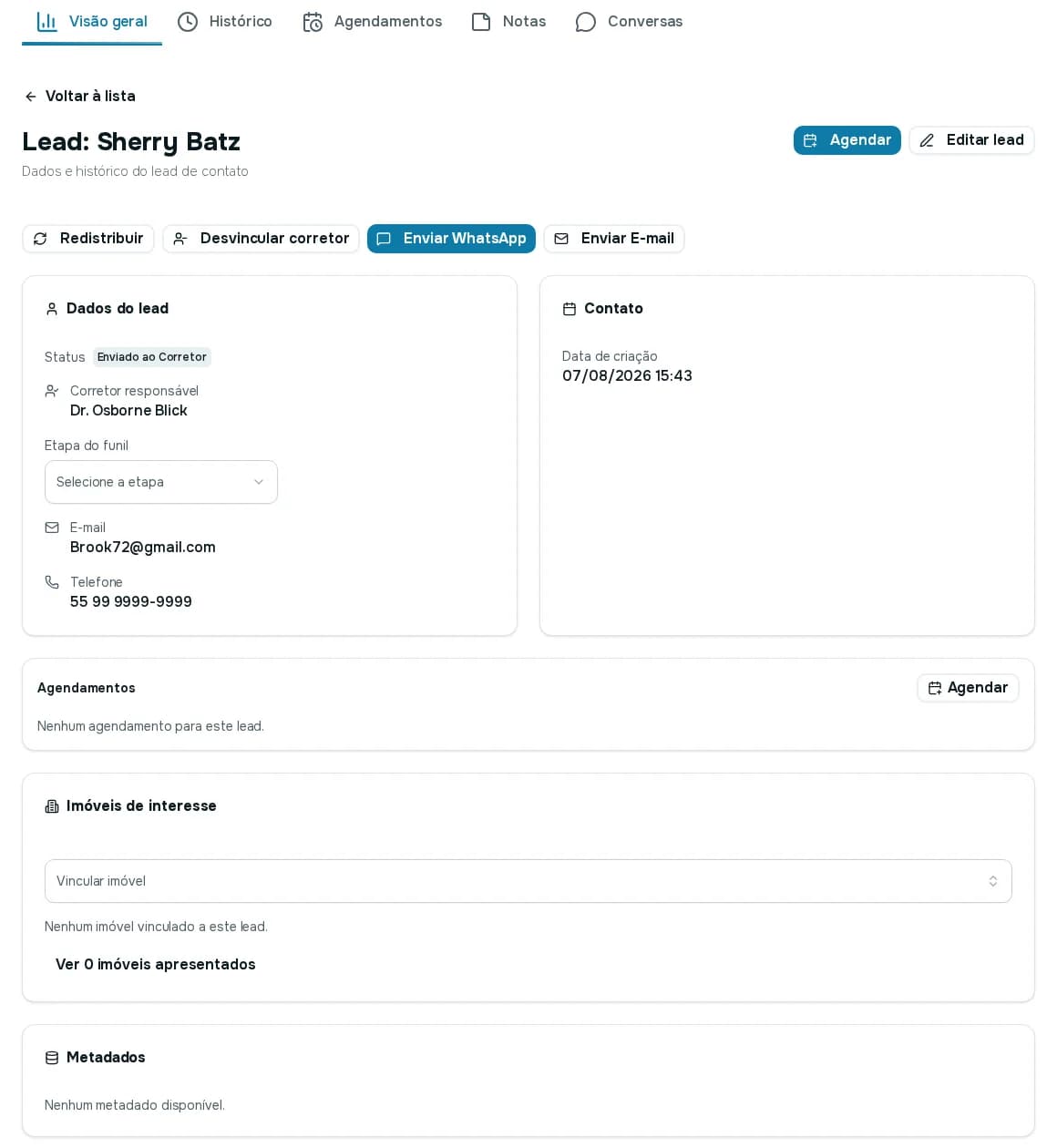Click the calendar-plus icon in the blue Agendar button
The width and height of the screenshot is (1057, 1148).
tap(810, 140)
